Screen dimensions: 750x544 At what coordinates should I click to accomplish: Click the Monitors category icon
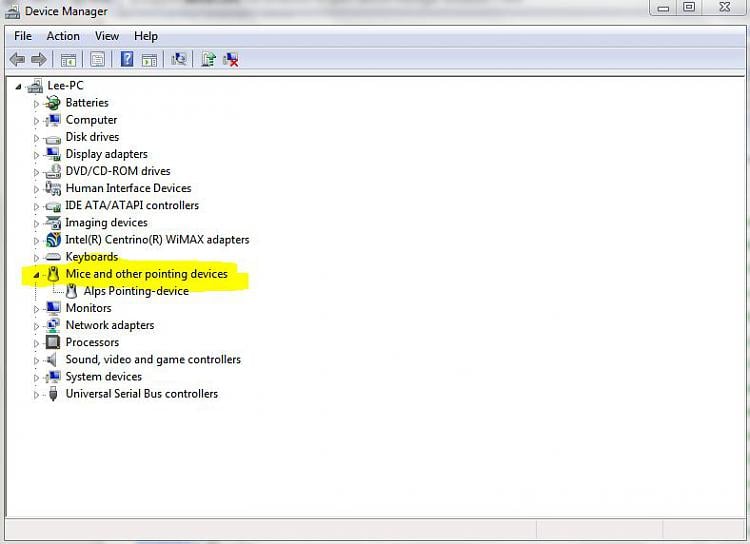(x=53, y=308)
